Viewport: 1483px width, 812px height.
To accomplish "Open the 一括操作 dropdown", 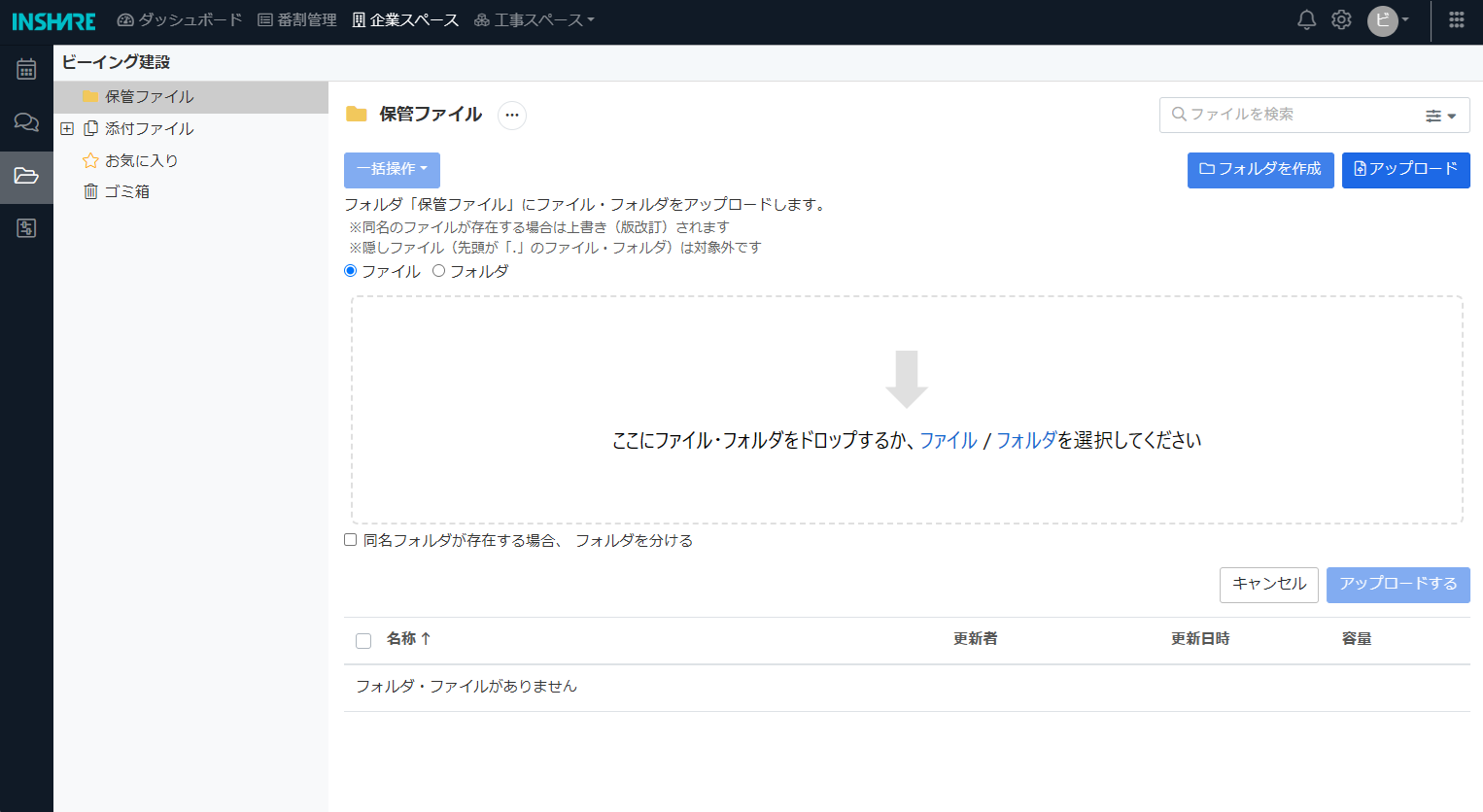I will point(392,170).
